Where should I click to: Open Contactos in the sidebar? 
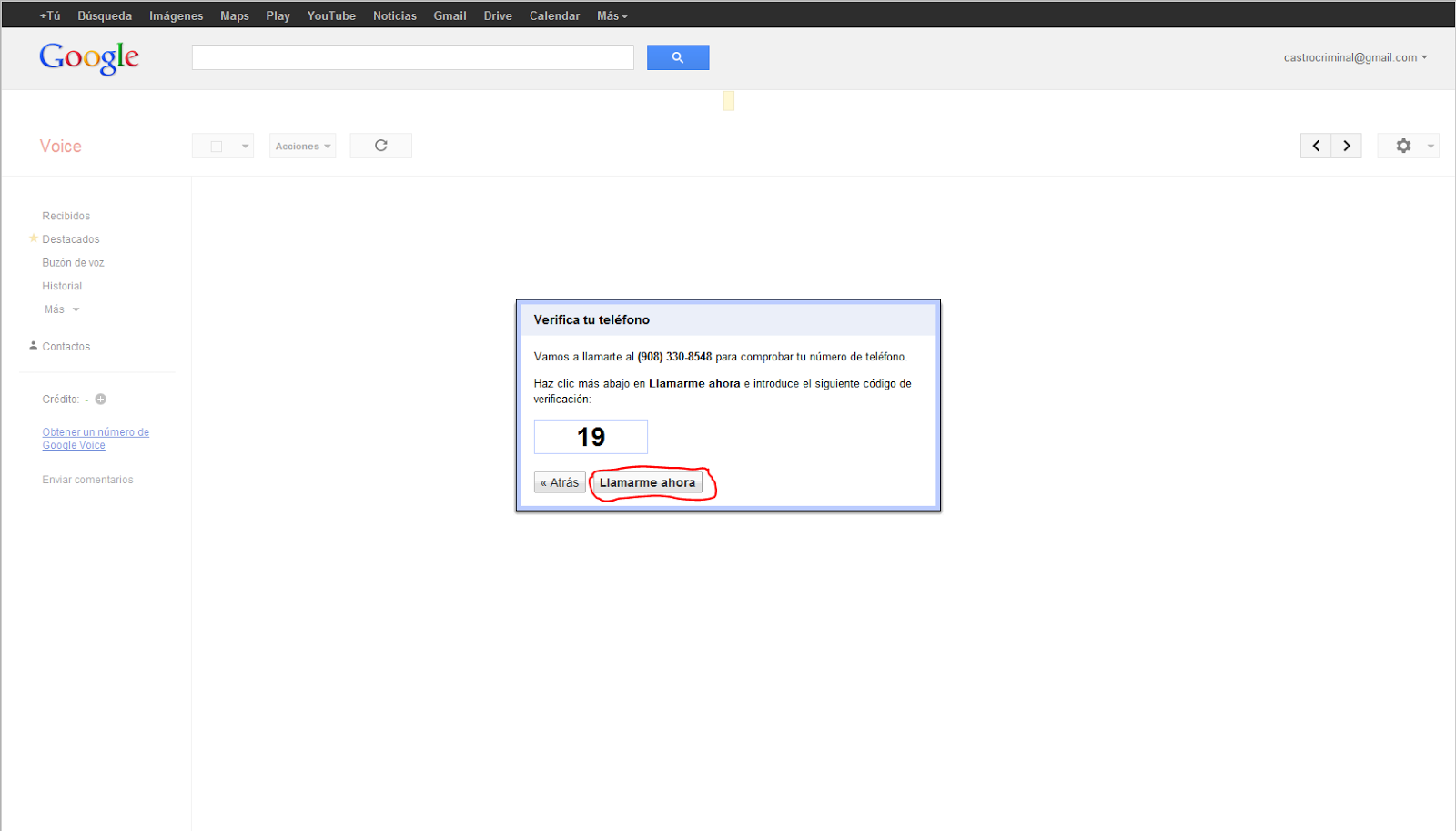click(x=66, y=346)
